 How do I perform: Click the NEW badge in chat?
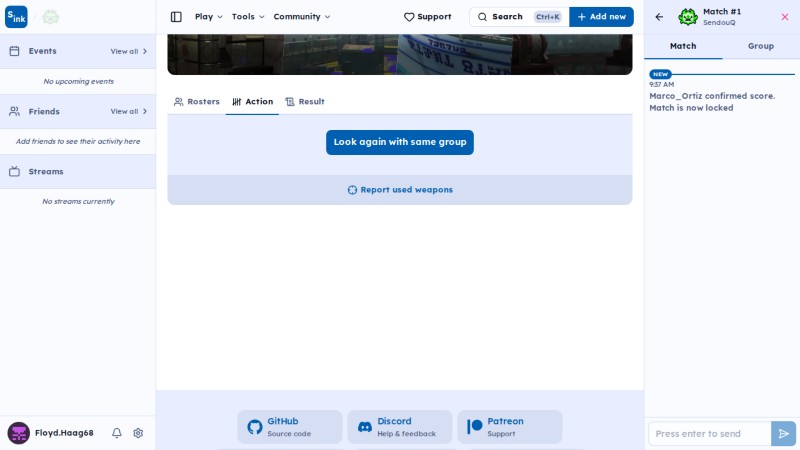pos(660,74)
